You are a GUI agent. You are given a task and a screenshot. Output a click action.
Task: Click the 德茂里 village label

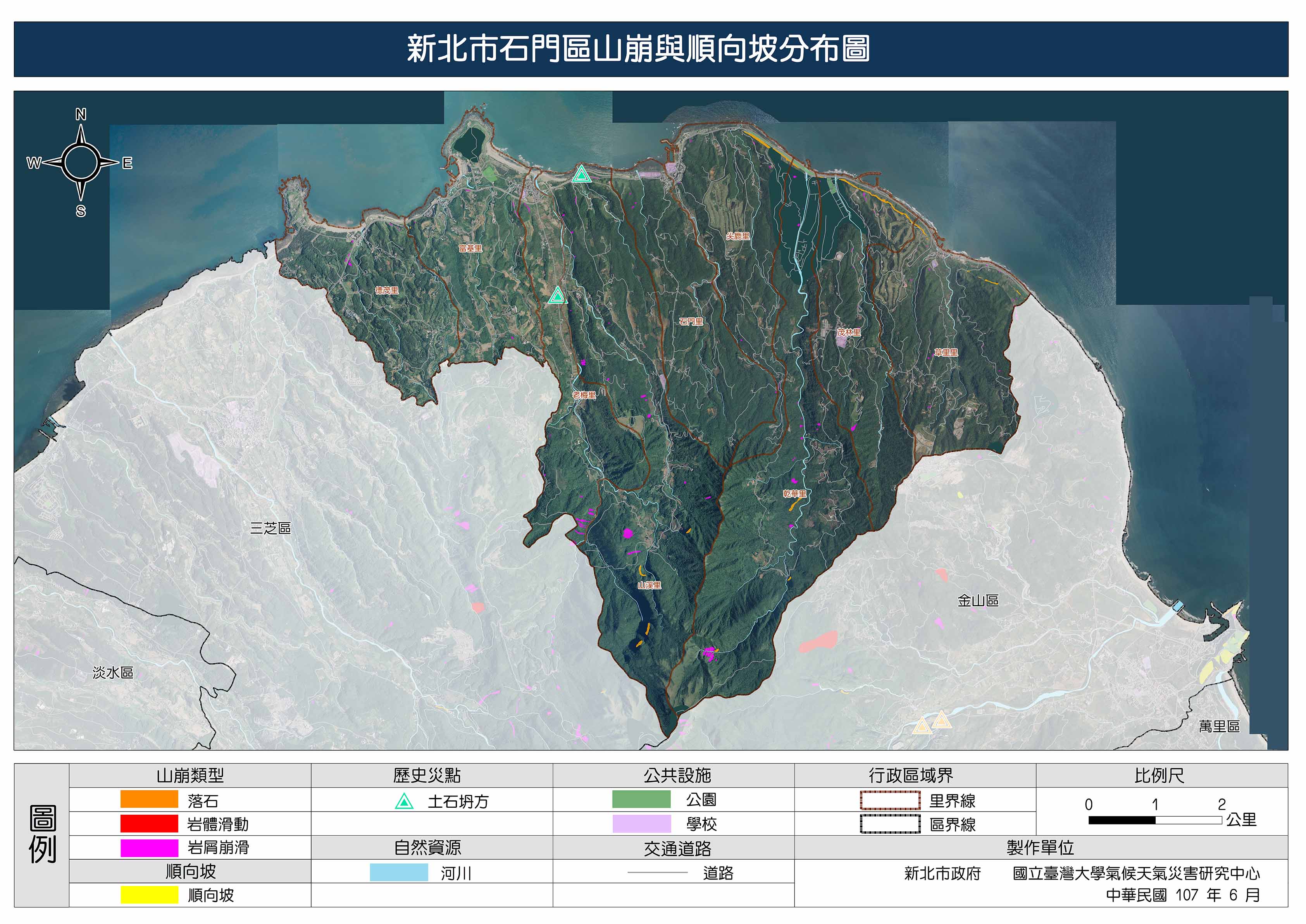(386, 290)
